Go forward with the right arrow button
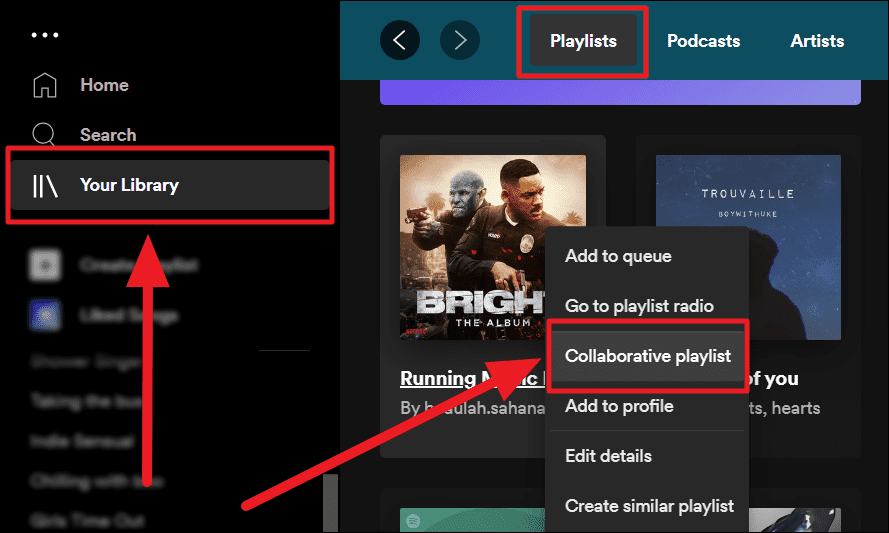Screen dimensions: 889x533 point(460,40)
